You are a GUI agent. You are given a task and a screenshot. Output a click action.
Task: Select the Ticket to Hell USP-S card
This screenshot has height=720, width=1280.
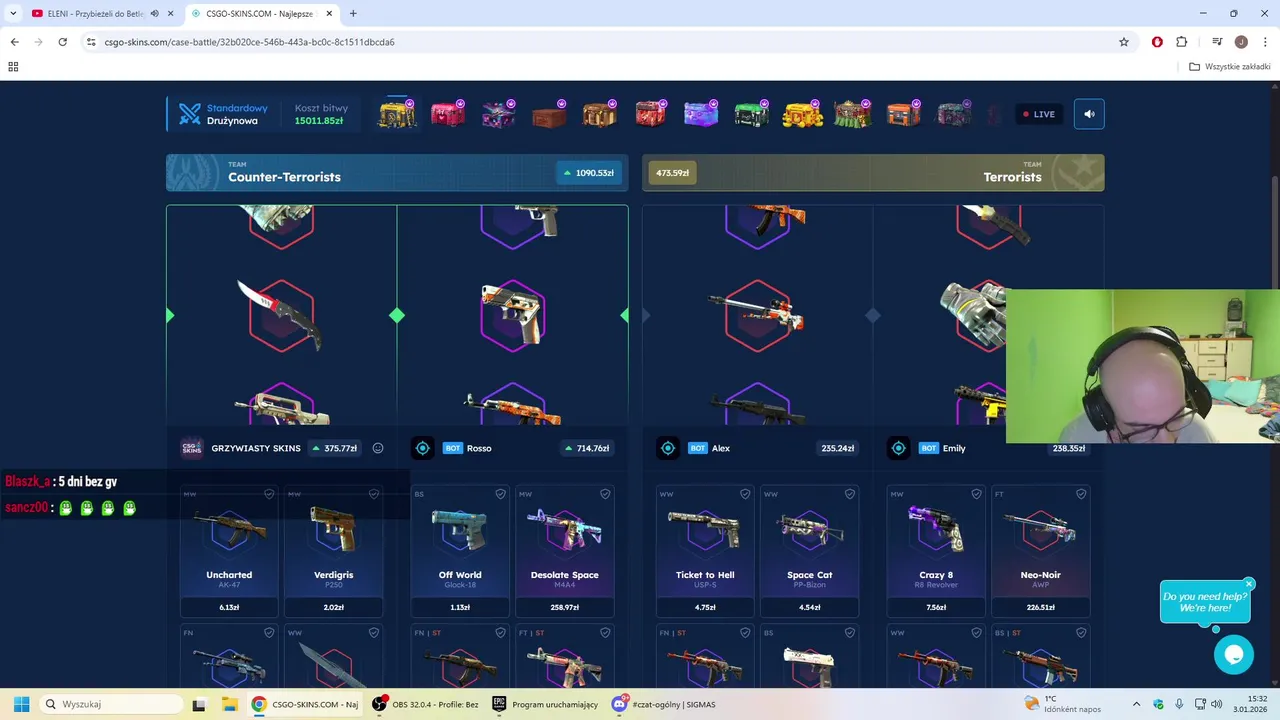coord(705,551)
